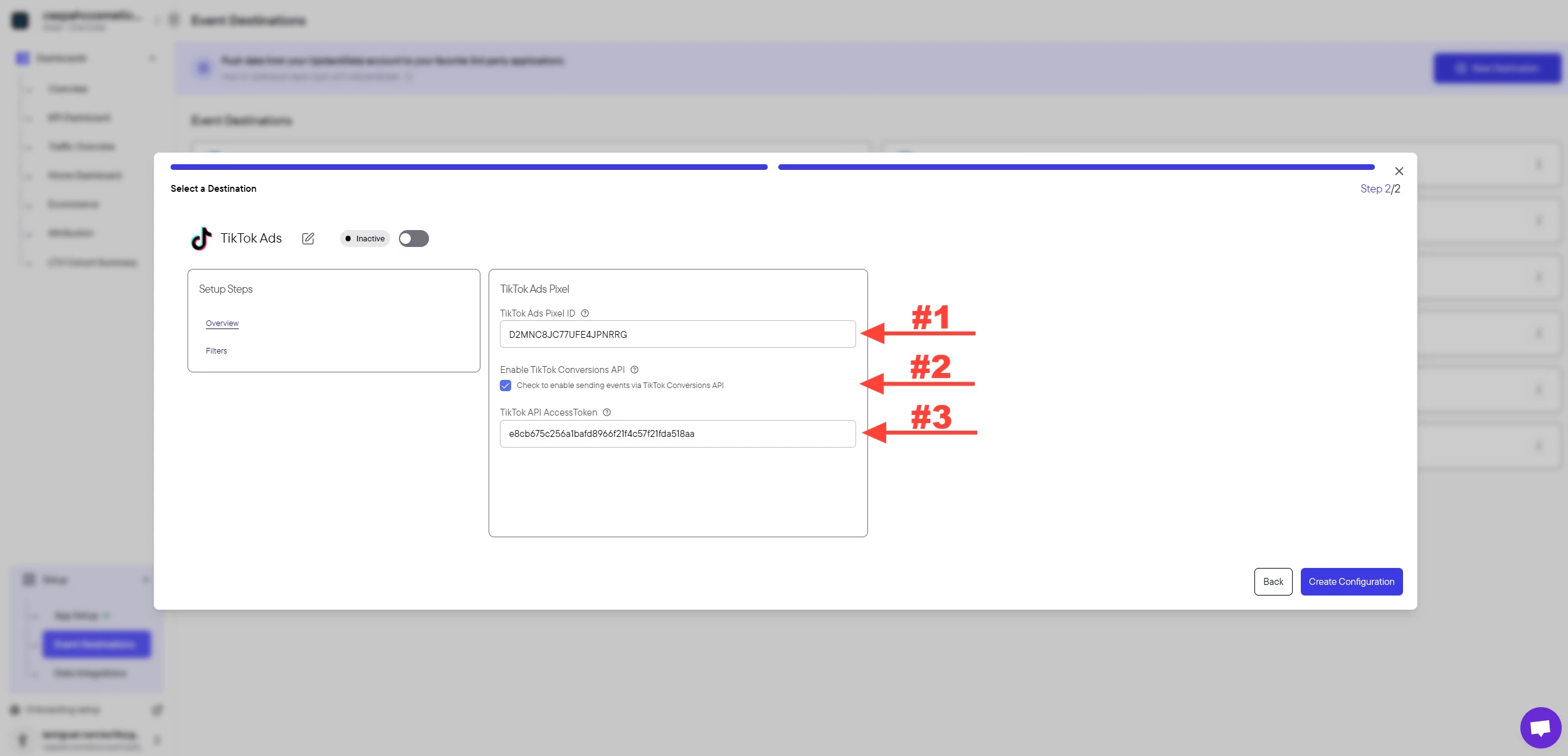Click the Step 2/2 indicator text
Screen dimensions: 1568x756
point(1380,189)
